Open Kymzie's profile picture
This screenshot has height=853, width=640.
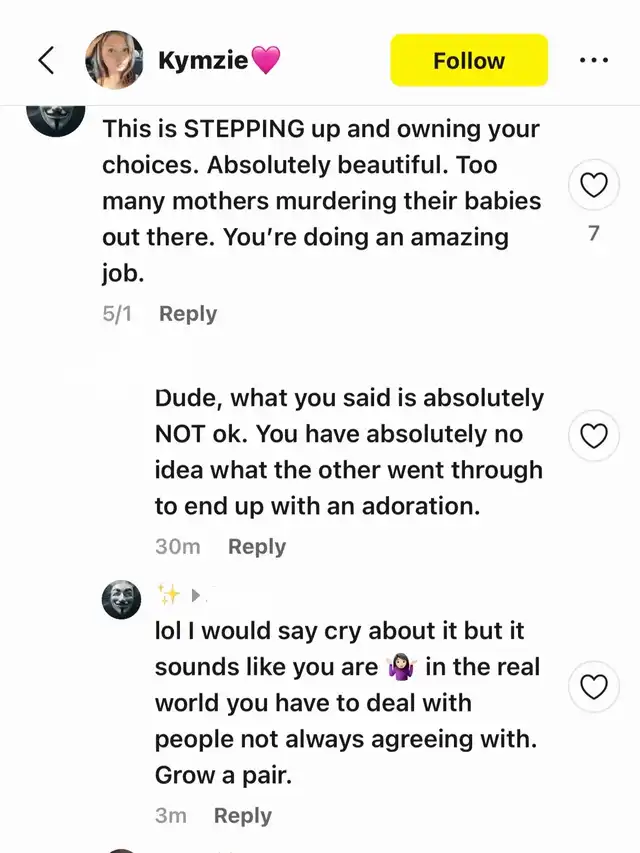114,60
